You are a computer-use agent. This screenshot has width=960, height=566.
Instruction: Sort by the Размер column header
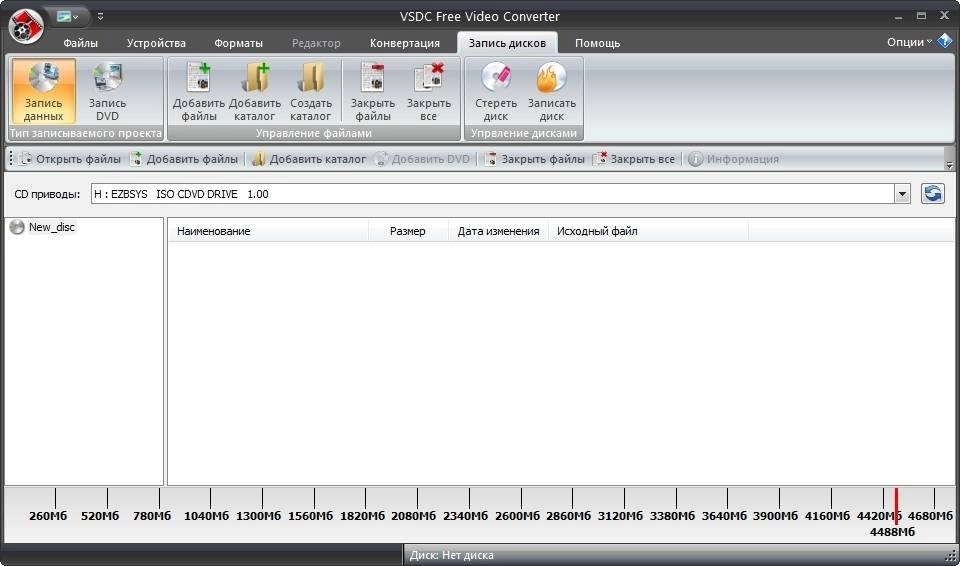pyautogui.click(x=408, y=231)
